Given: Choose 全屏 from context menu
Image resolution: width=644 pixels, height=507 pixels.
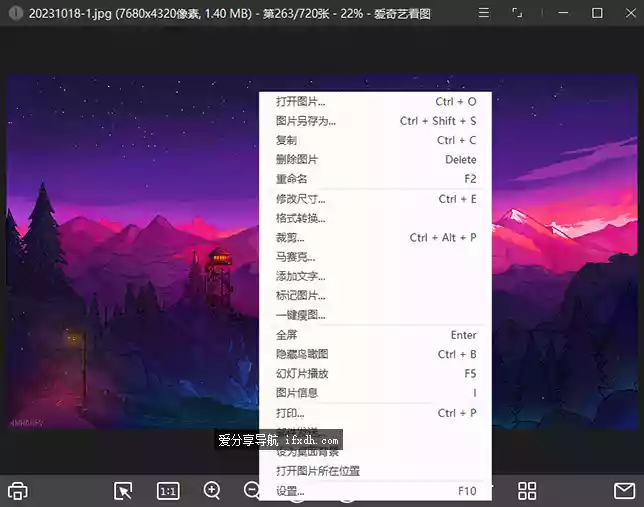Looking at the screenshot, I should (375, 335).
